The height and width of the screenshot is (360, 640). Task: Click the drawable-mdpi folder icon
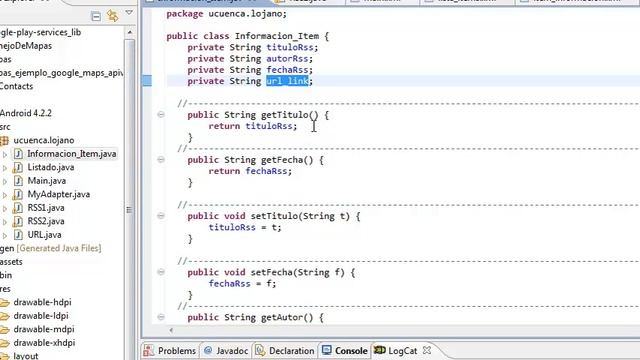(4, 330)
